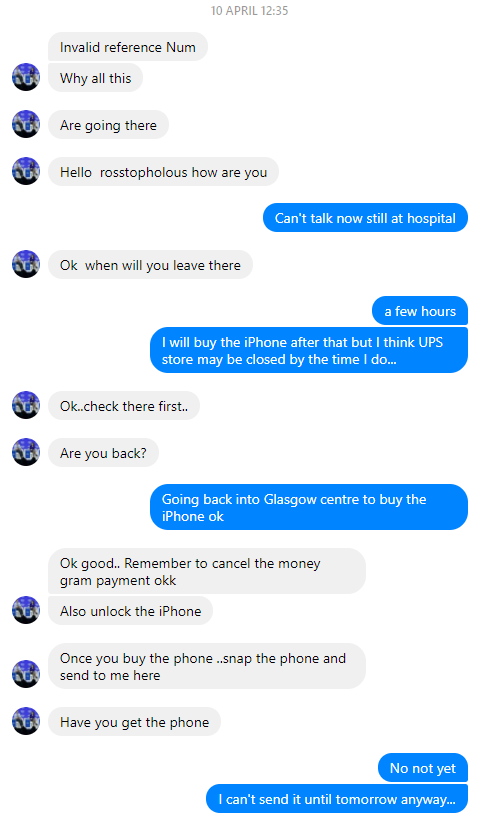Click the avatar beside 'Have you get the phone'
The image size is (500, 820).
point(26,721)
